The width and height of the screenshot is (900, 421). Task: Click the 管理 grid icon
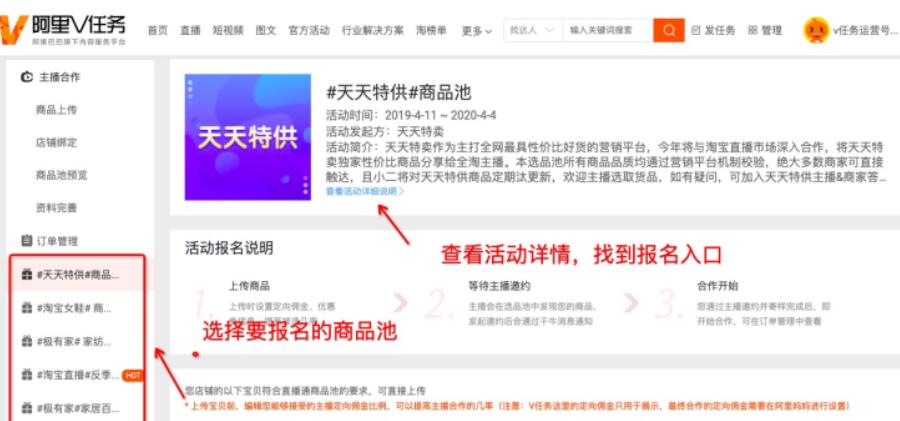coord(752,30)
